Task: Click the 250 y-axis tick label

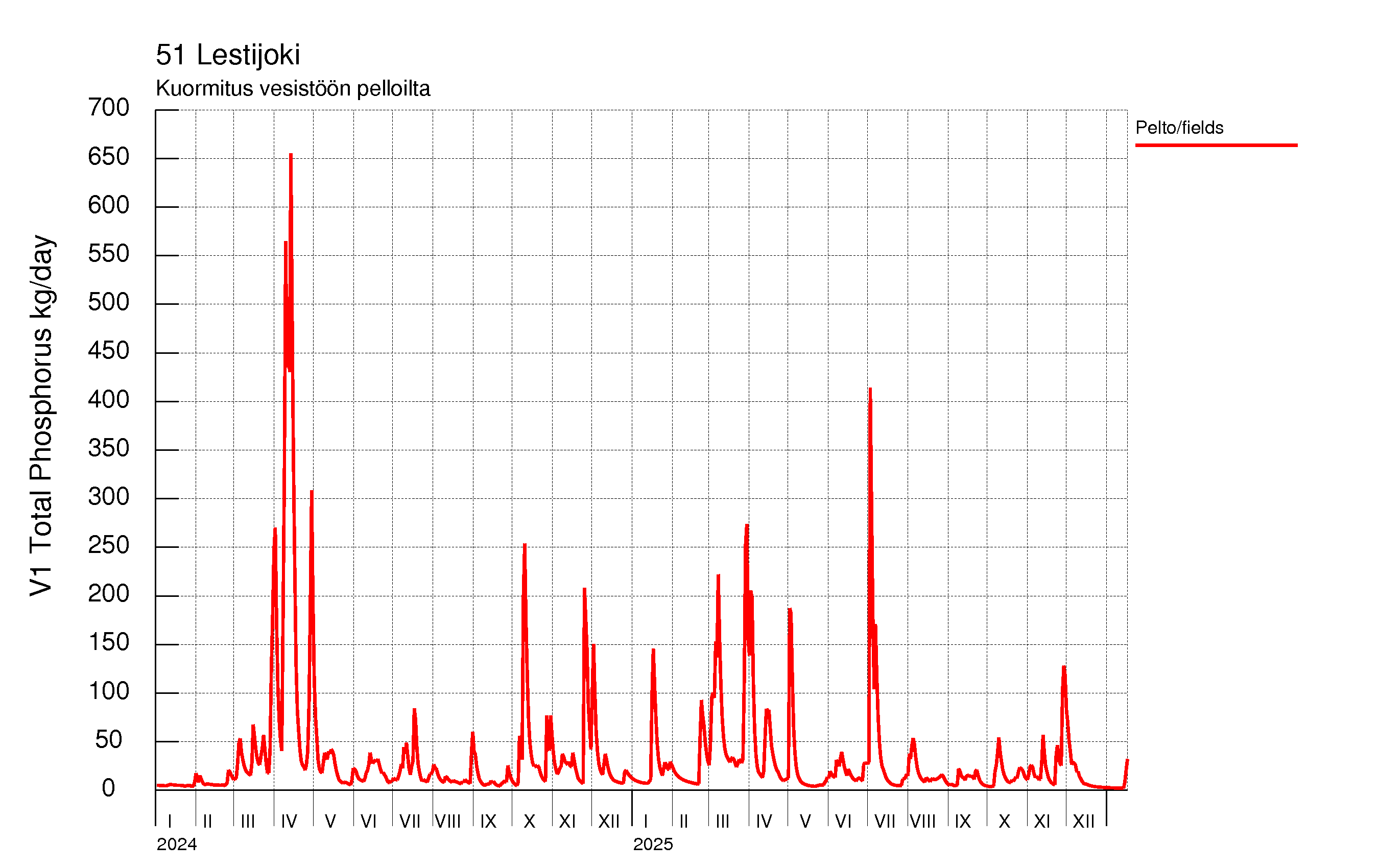Action: point(108,544)
